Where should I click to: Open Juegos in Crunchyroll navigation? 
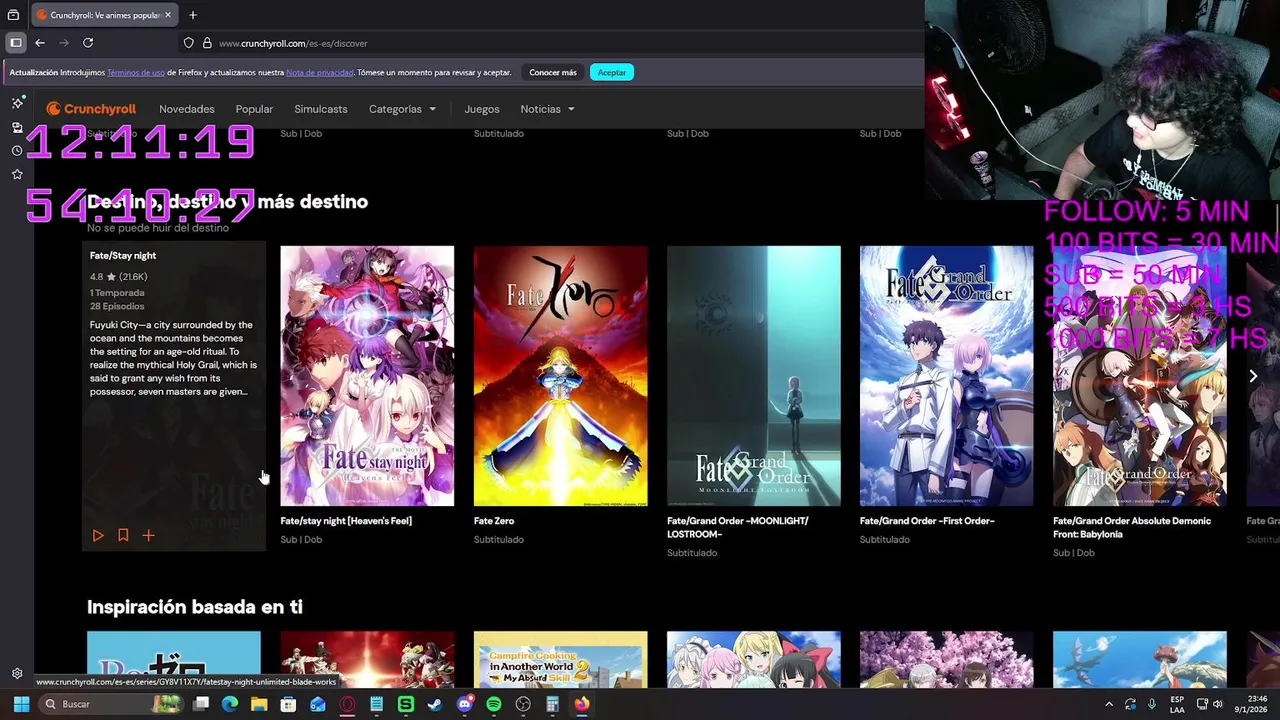point(482,109)
